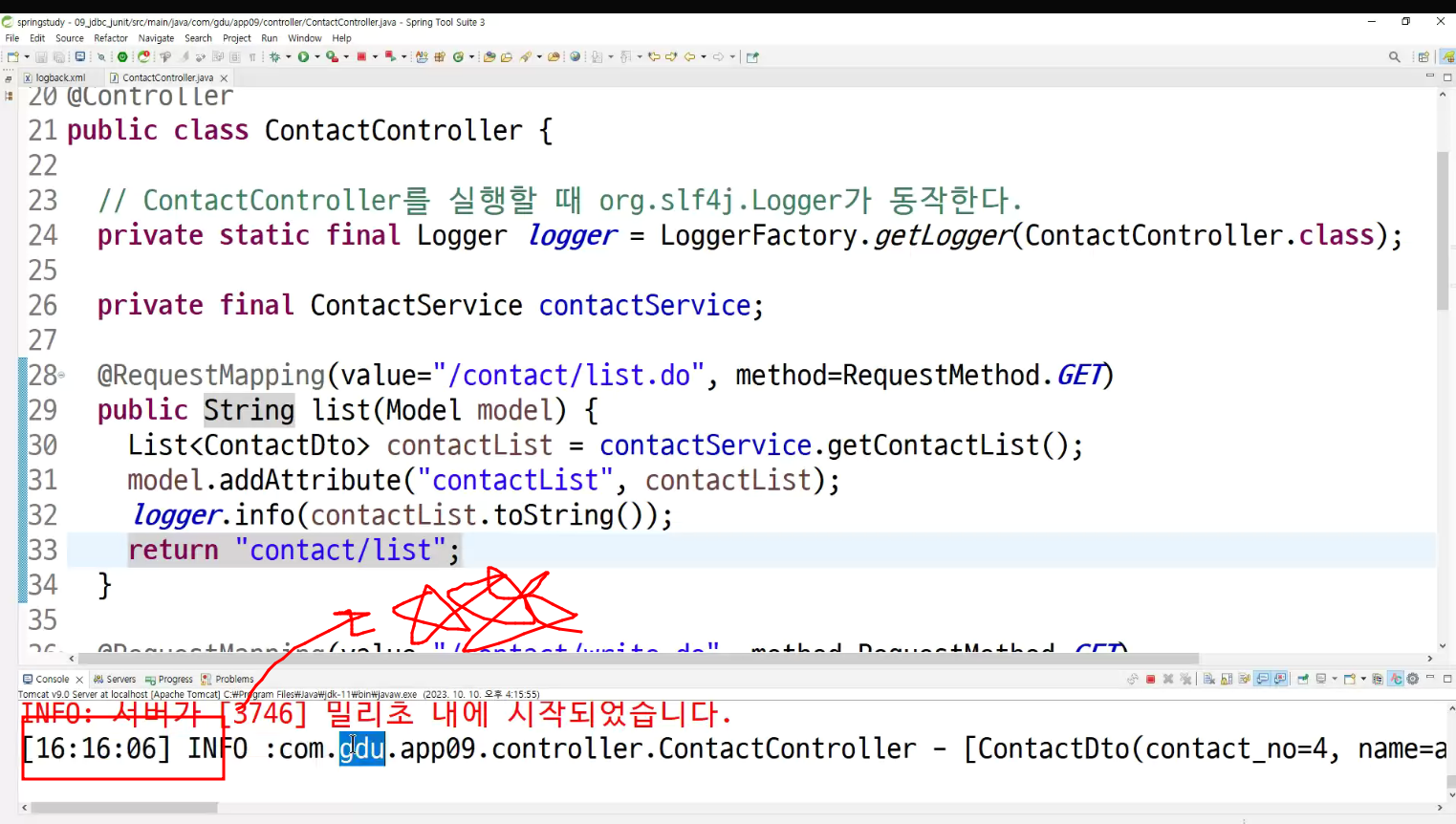The image size is (1456, 824).
Task: Open the web browser globe icon
Action: [576, 56]
